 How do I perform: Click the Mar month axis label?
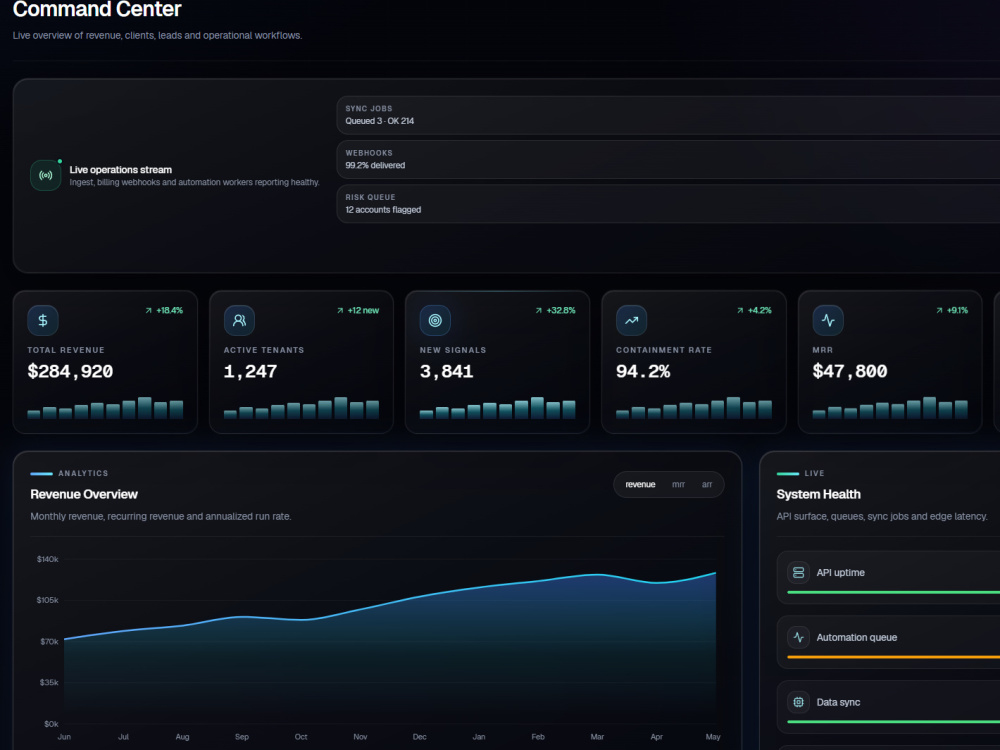point(597,737)
